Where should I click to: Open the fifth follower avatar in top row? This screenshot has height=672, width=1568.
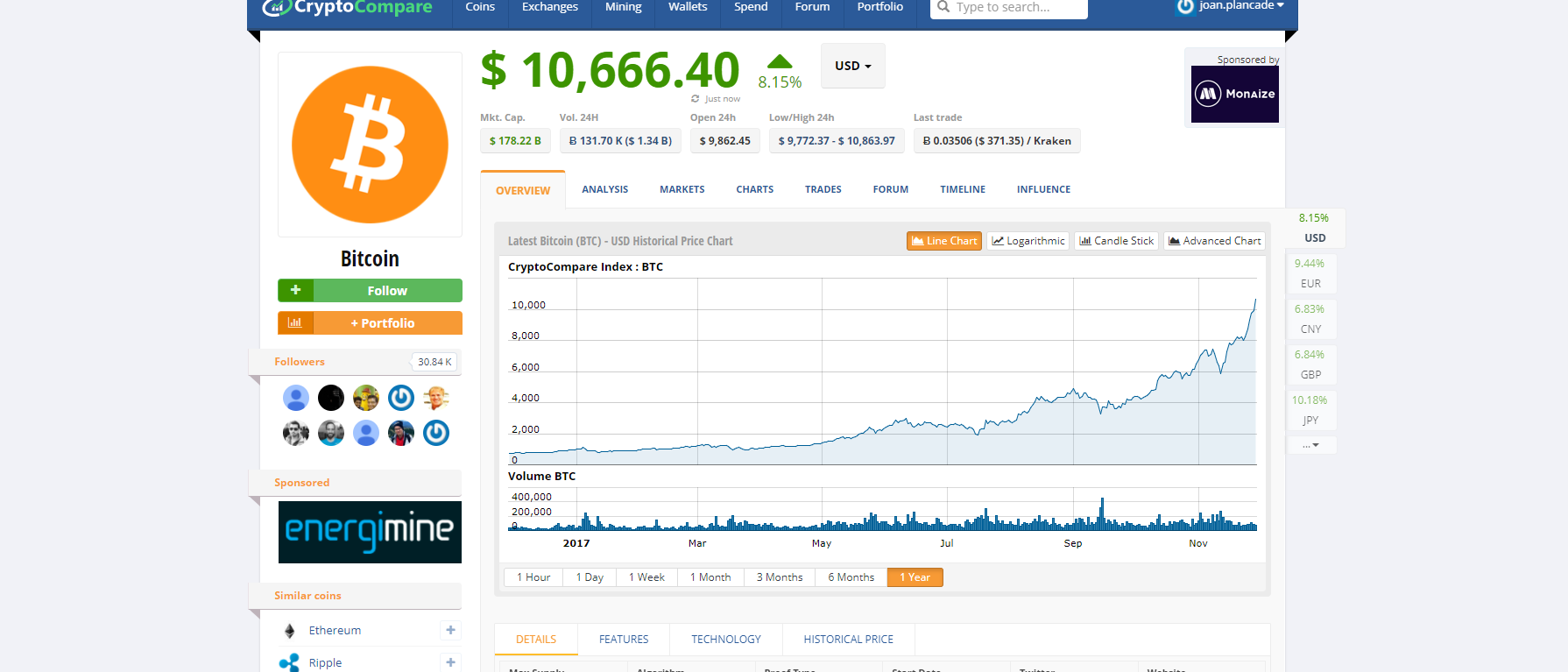point(436,398)
